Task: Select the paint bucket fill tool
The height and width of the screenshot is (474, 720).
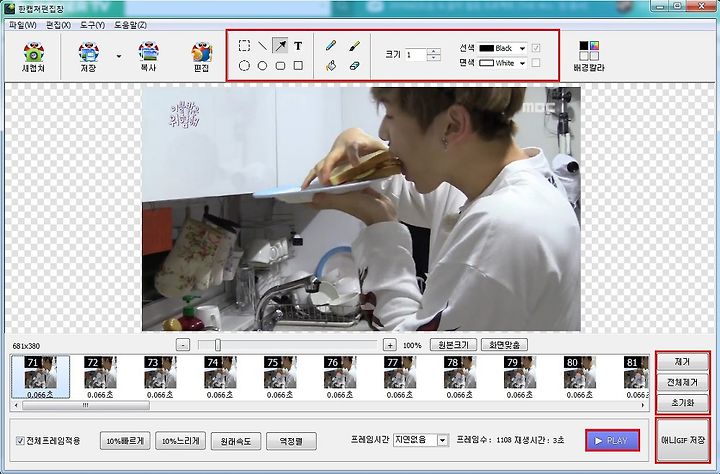Action: pyautogui.click(x=331, y=66)
